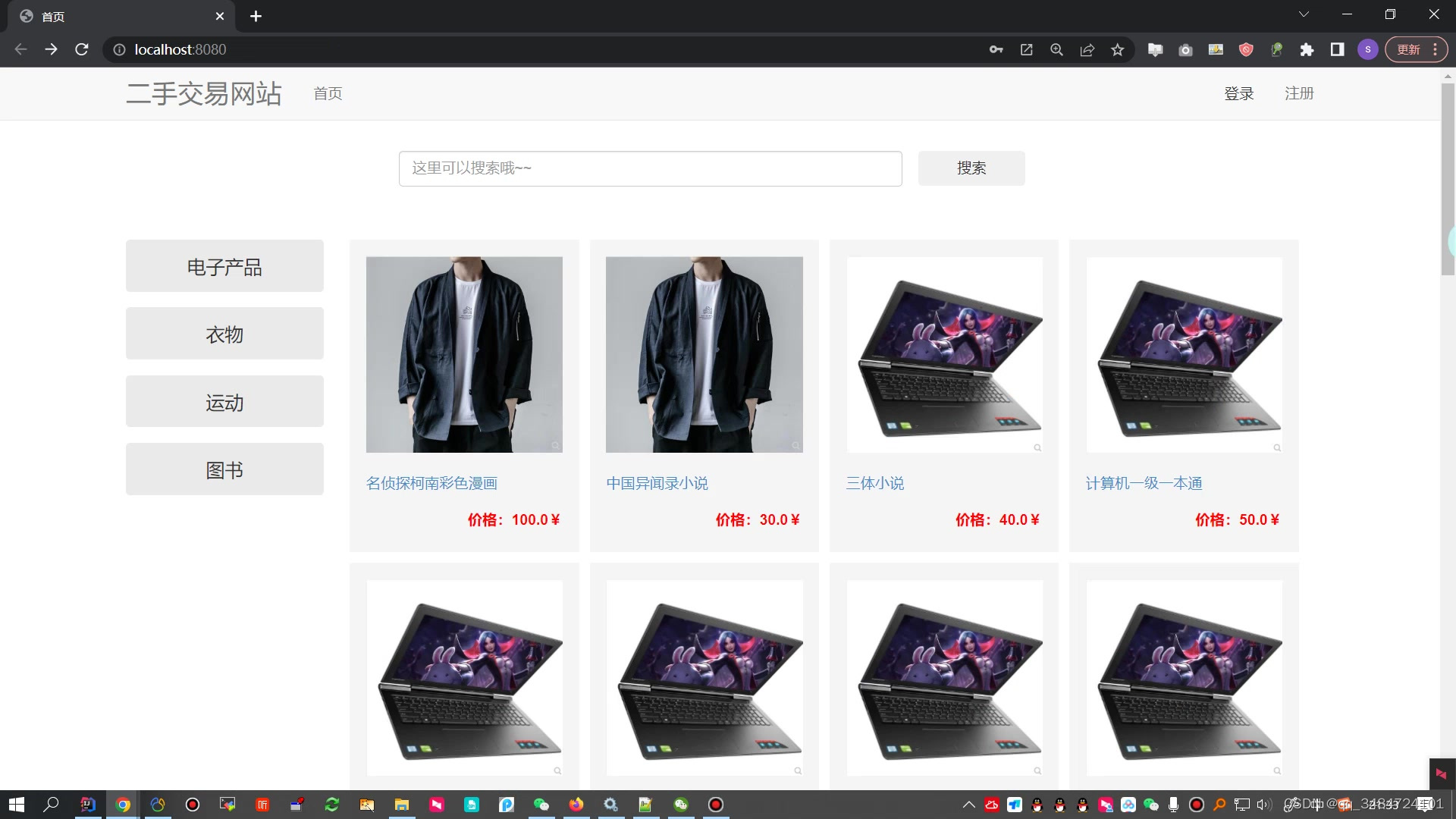Bookmark this page with the star icon
Viewport: 1456px width, 819px height.
1117,49
